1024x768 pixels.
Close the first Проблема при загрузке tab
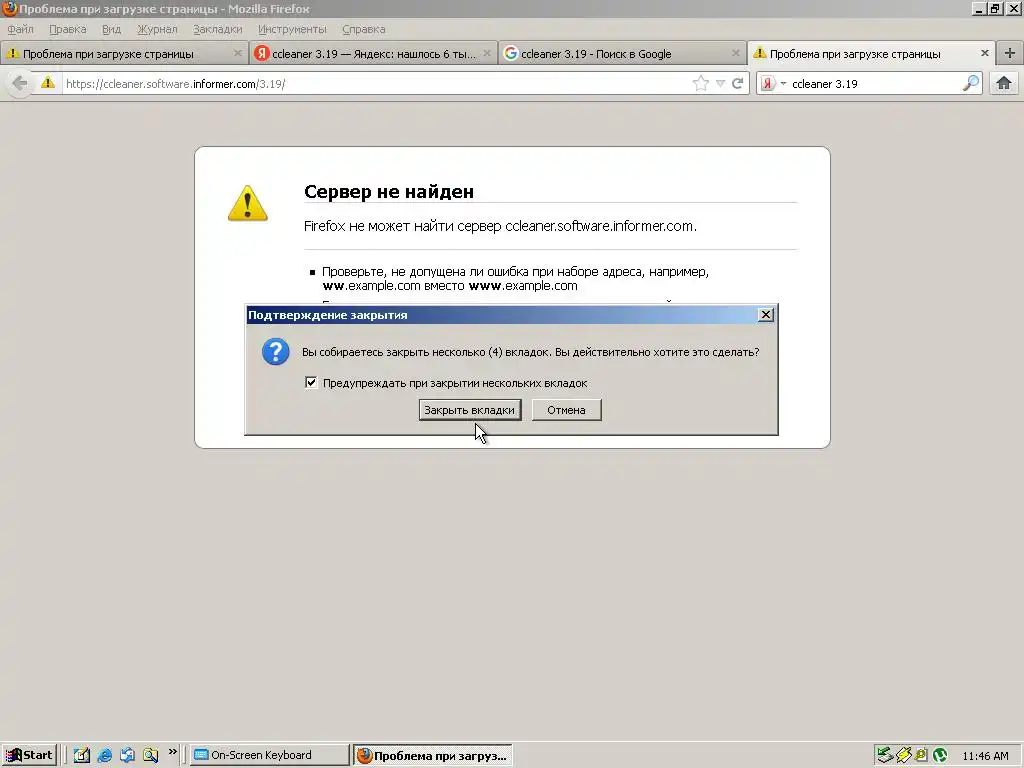click(238, 54)
